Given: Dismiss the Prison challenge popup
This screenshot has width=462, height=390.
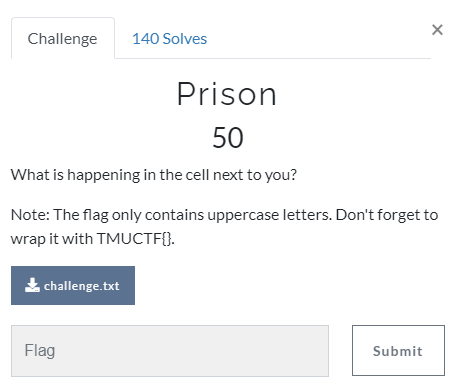Looking at the screenshot, I should 437,30.
